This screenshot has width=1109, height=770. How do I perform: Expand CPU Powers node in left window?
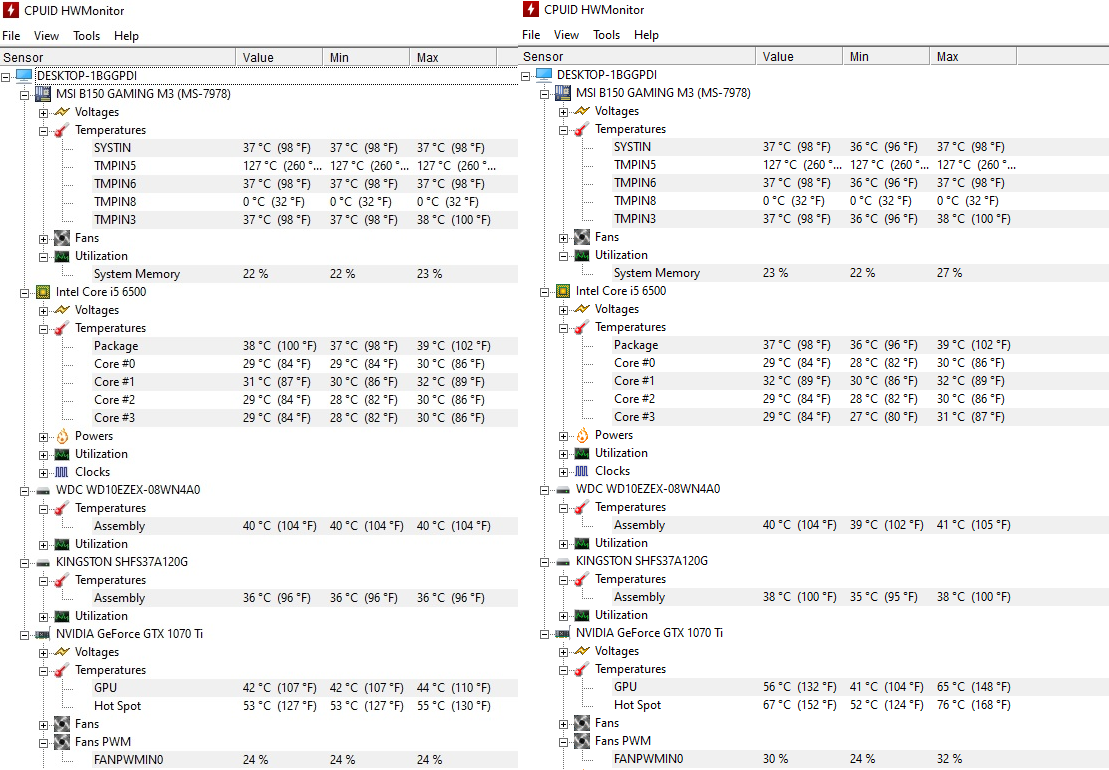pos(44,437)
